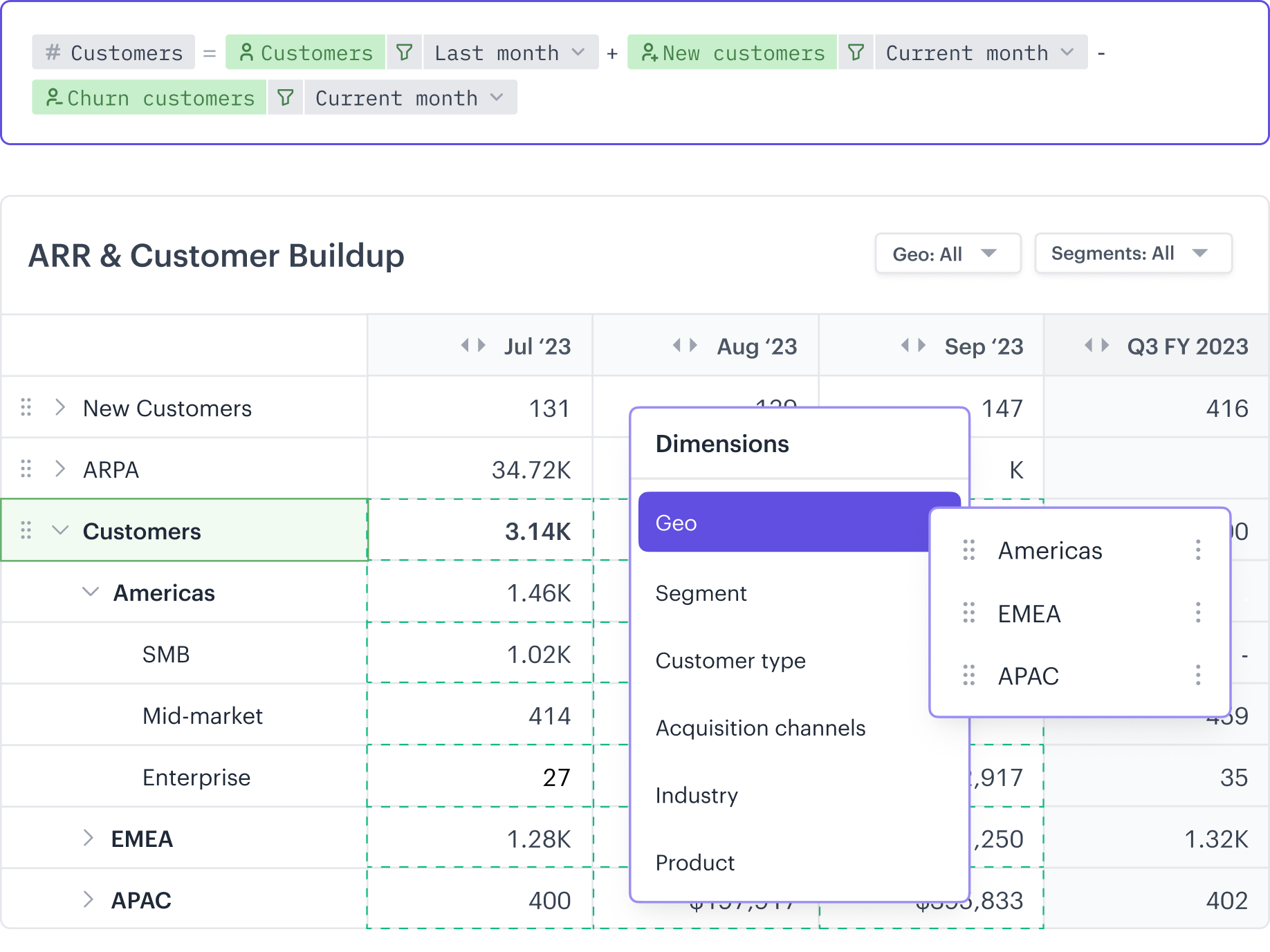Select Industry in the Dimensions panel
Image resolution: width=1270 pixels, height=952 pixels.
point(697,795)
